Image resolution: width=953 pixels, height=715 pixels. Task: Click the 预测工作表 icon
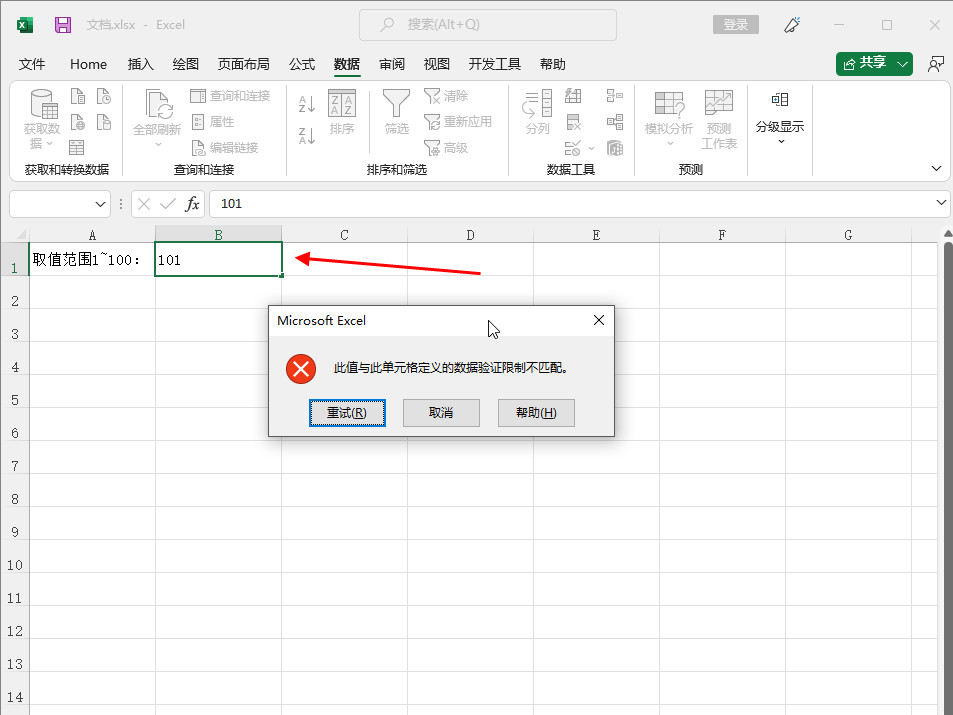[719, 119]
